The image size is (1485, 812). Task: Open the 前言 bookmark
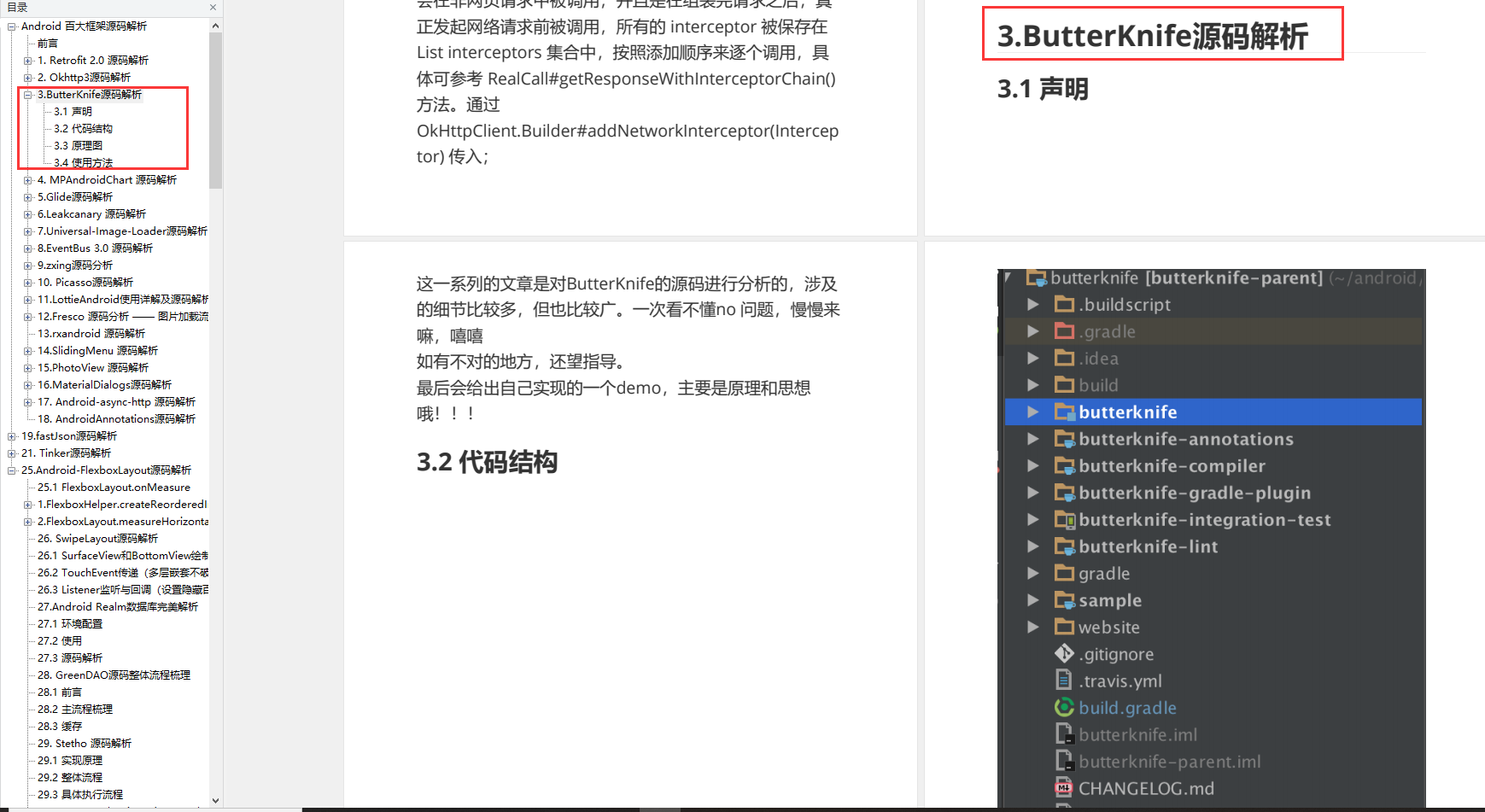[48, 44]
